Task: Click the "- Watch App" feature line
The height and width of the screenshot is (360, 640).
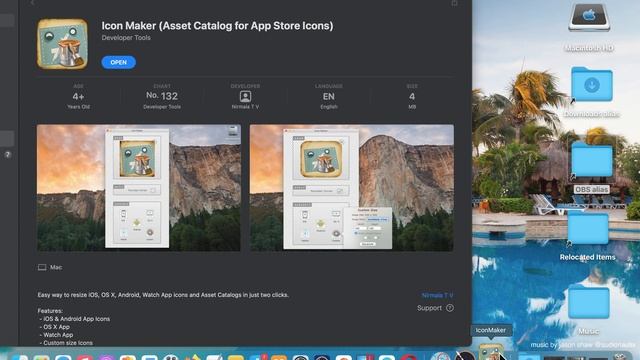Action: (x=56, y=335)
